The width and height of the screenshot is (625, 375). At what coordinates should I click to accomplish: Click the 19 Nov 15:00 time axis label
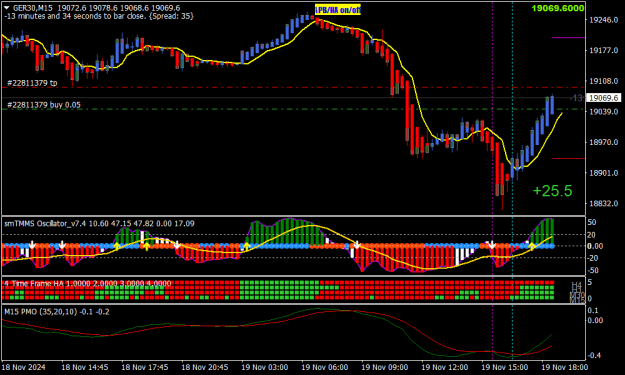[504, 367]
